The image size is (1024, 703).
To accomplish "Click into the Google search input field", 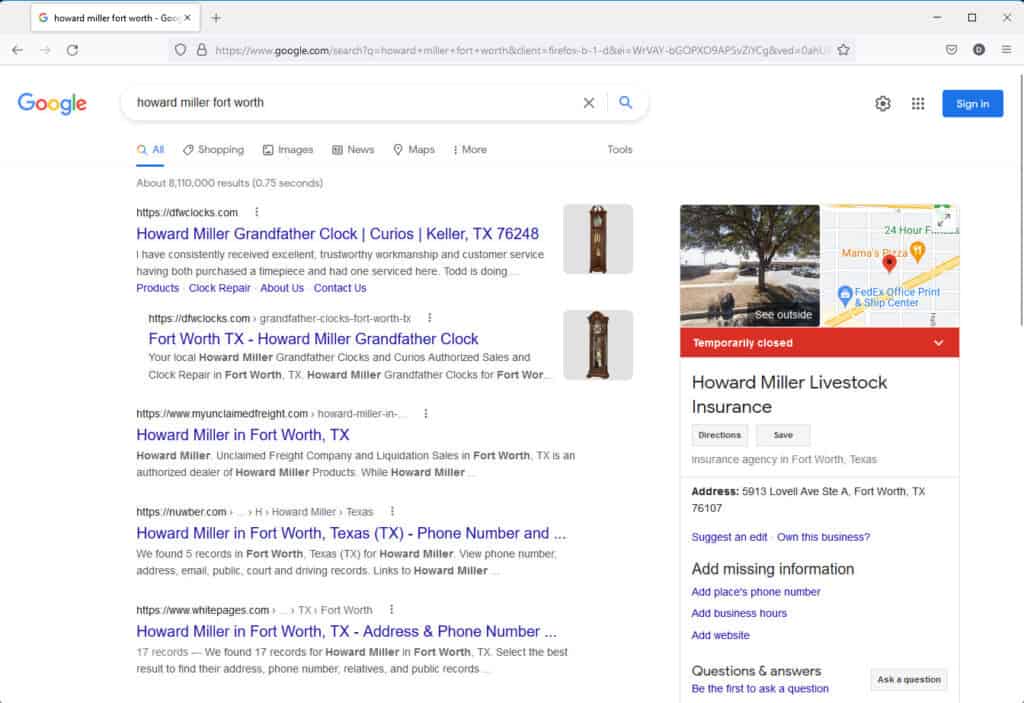I will [x=353, y=103].
